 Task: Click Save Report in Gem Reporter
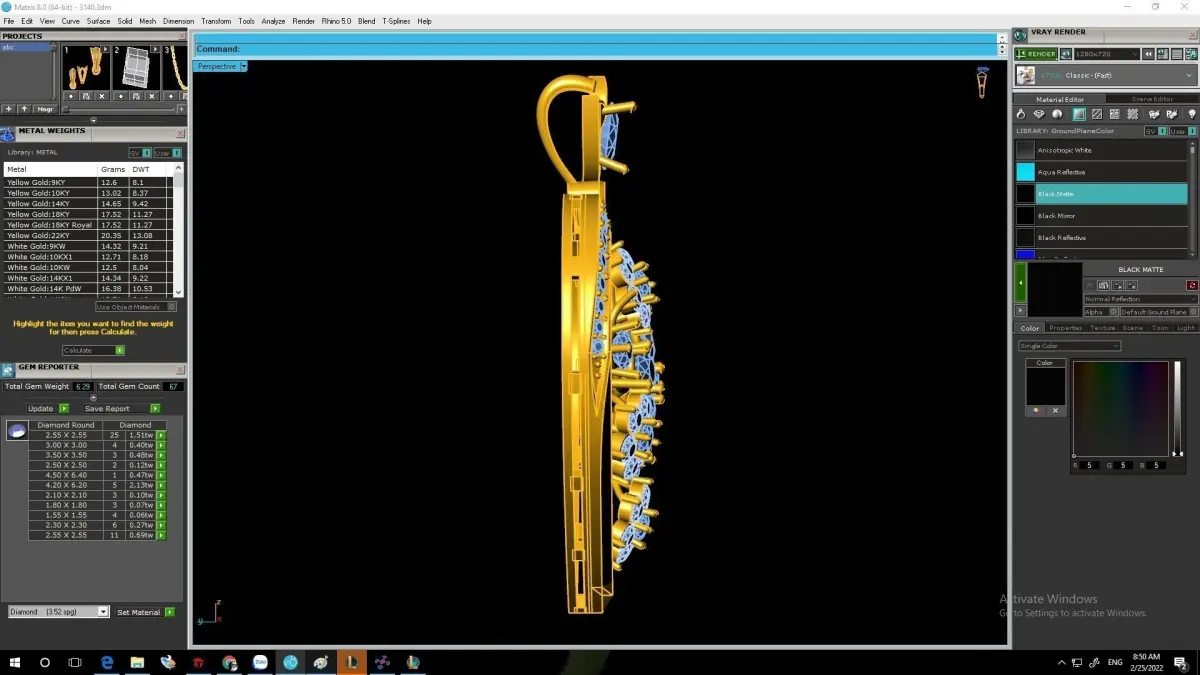tap(121, 408)
